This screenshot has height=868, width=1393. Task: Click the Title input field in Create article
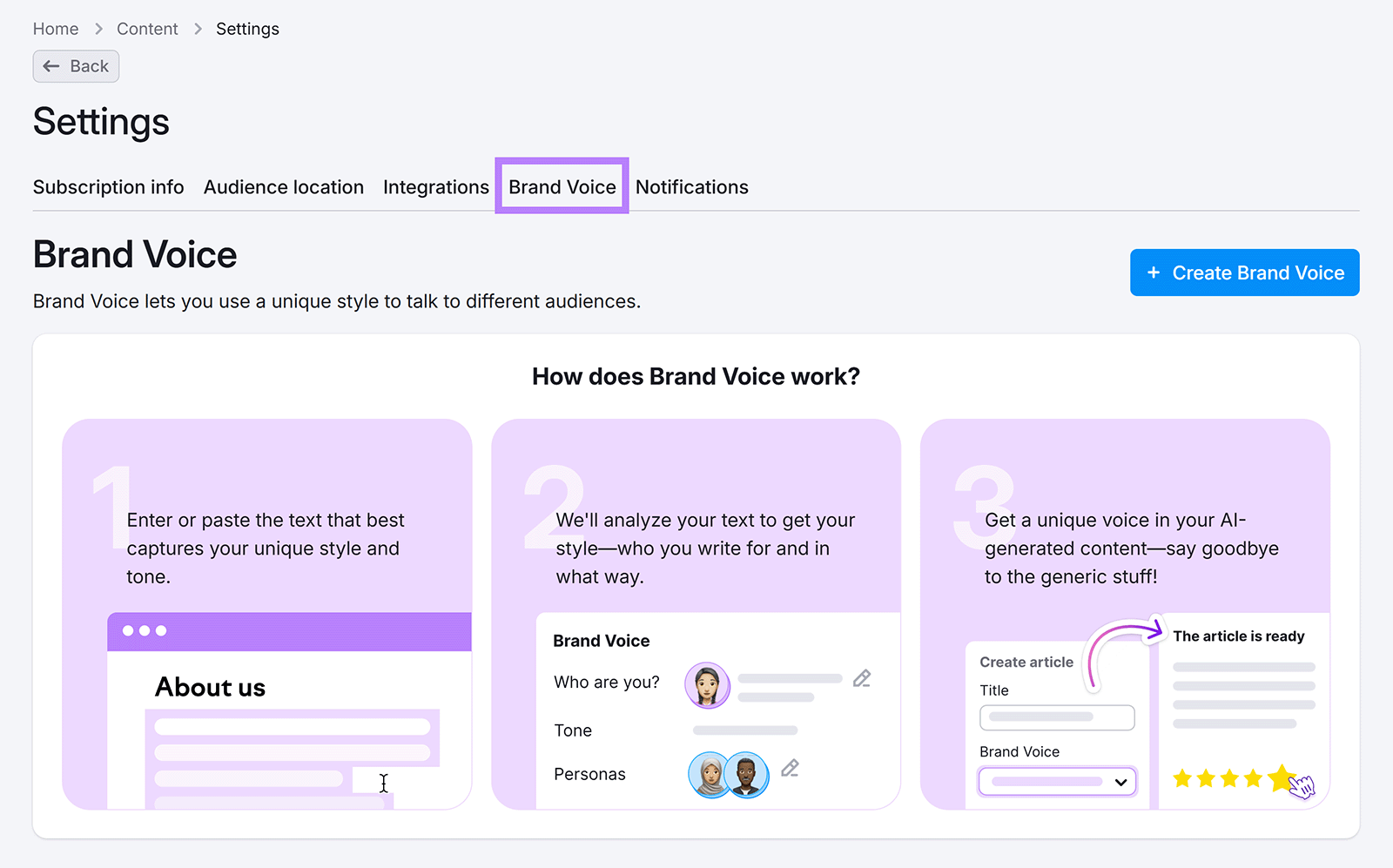point(1056,717)
